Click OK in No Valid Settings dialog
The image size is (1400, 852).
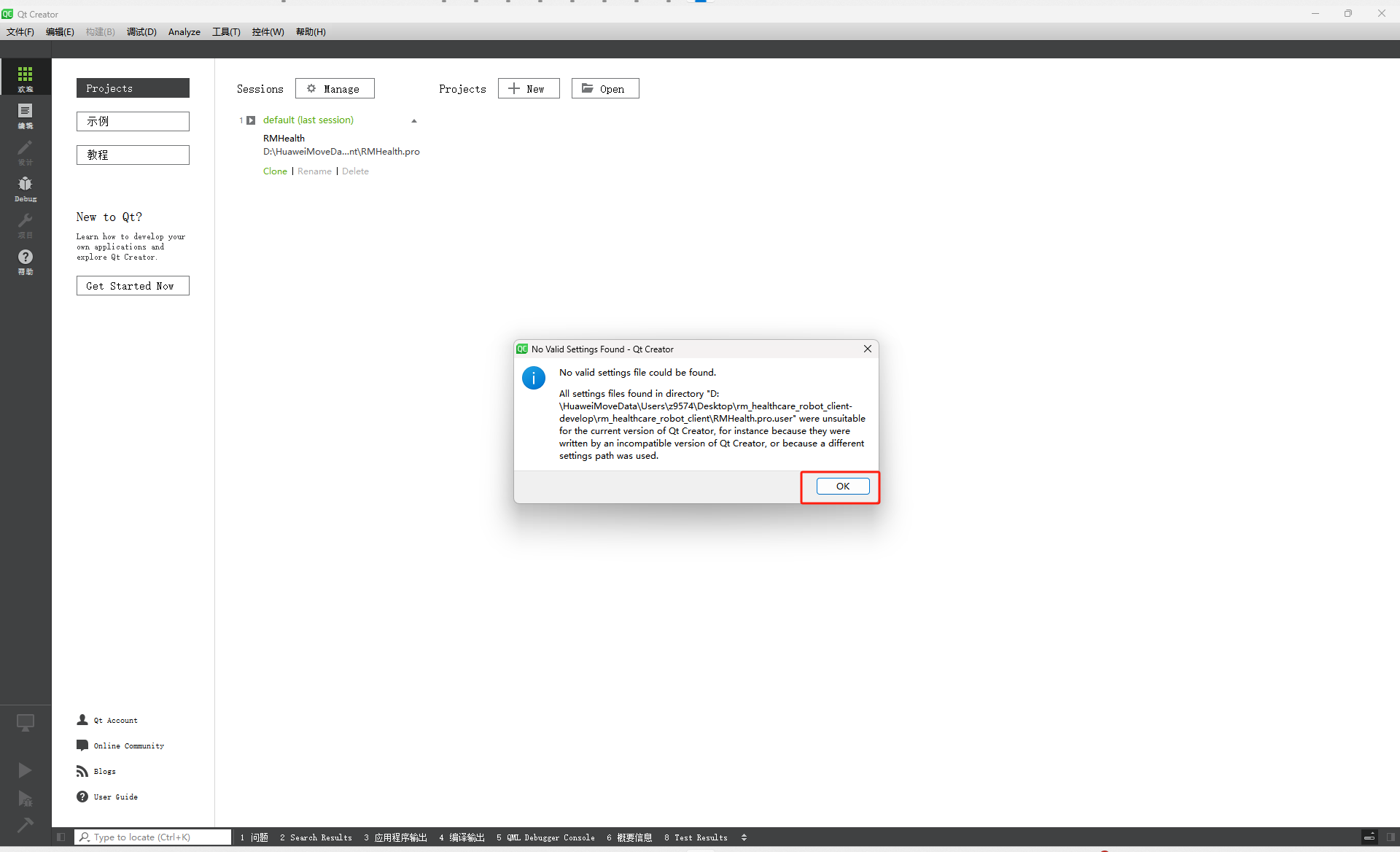tap(843, 487)
